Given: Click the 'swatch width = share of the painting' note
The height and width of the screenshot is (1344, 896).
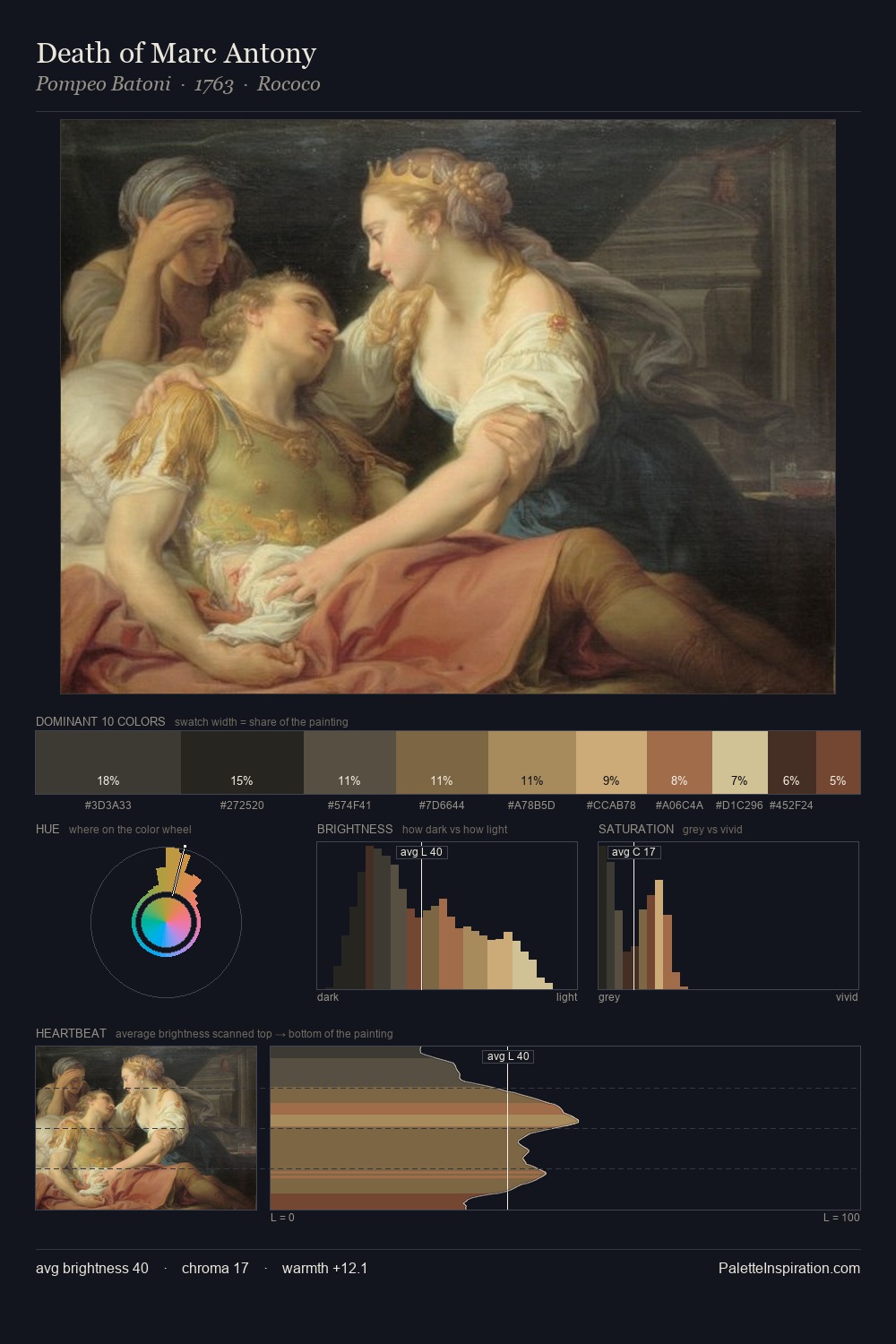Looking at the screenshot, I should [x=262, y=722].
